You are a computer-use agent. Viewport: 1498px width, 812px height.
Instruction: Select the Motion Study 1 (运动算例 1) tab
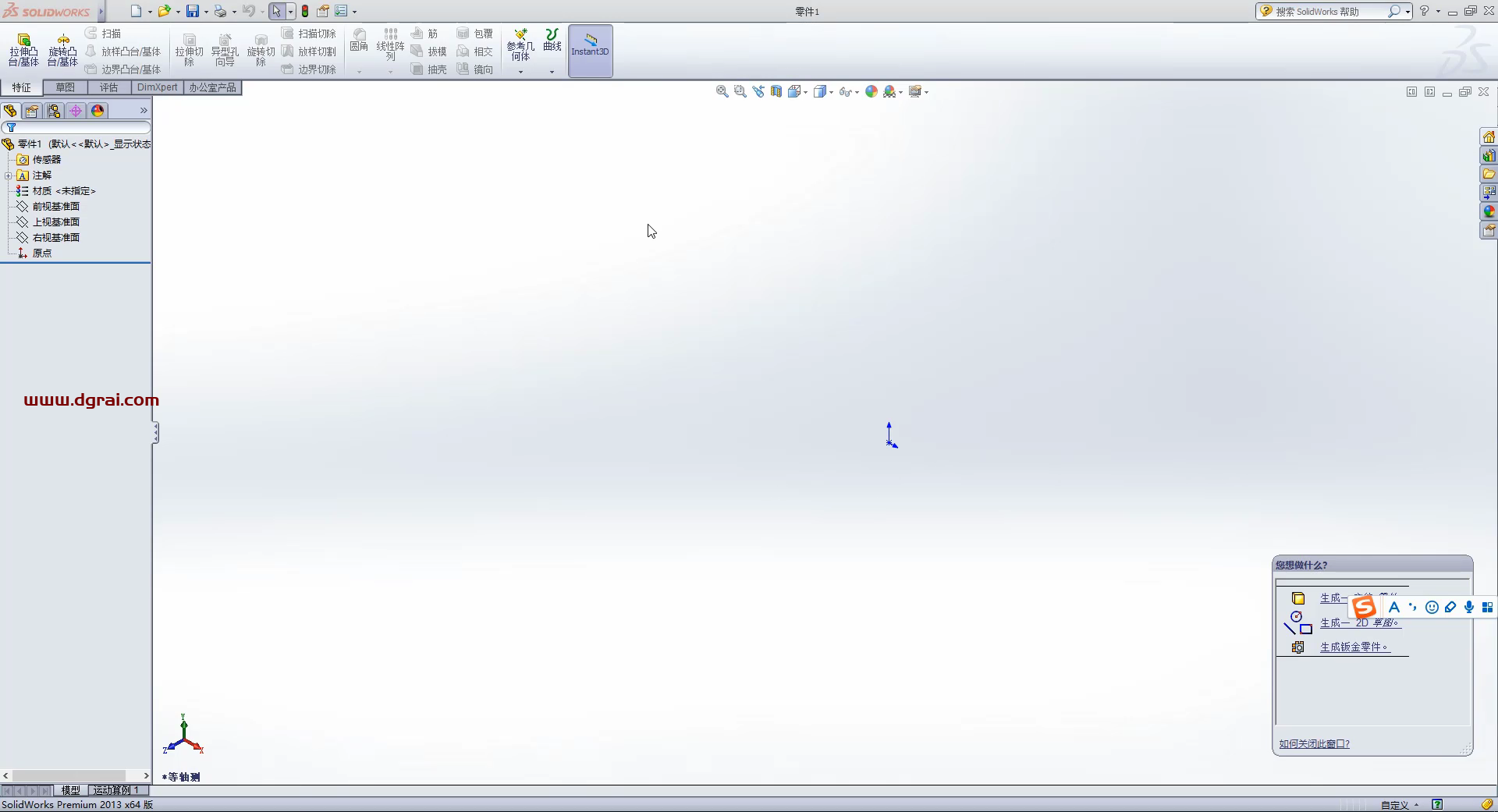click(x=116, y=790)
